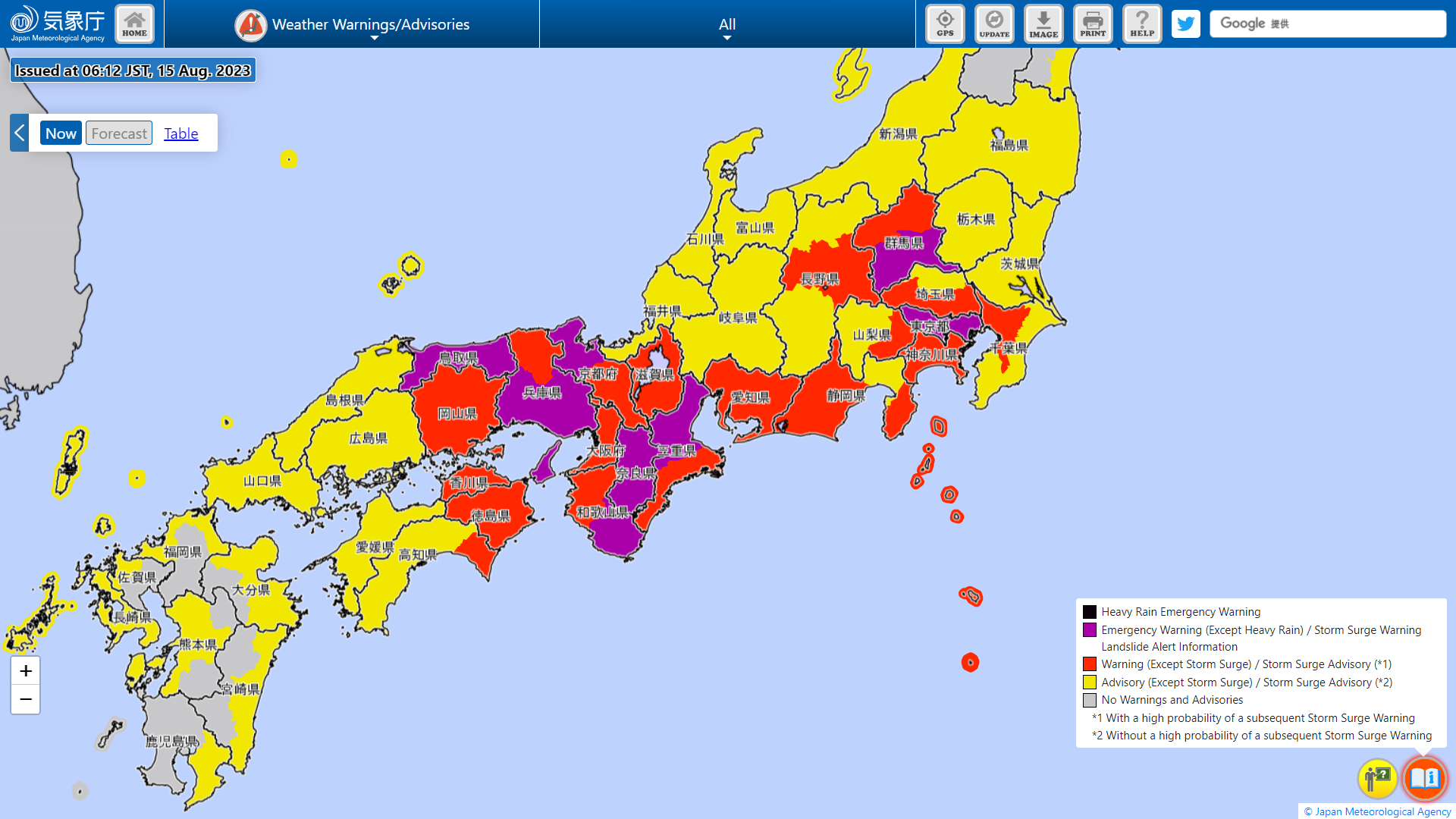Select the Now view toggle
The image size is (1456, 819).
point(61,133)
